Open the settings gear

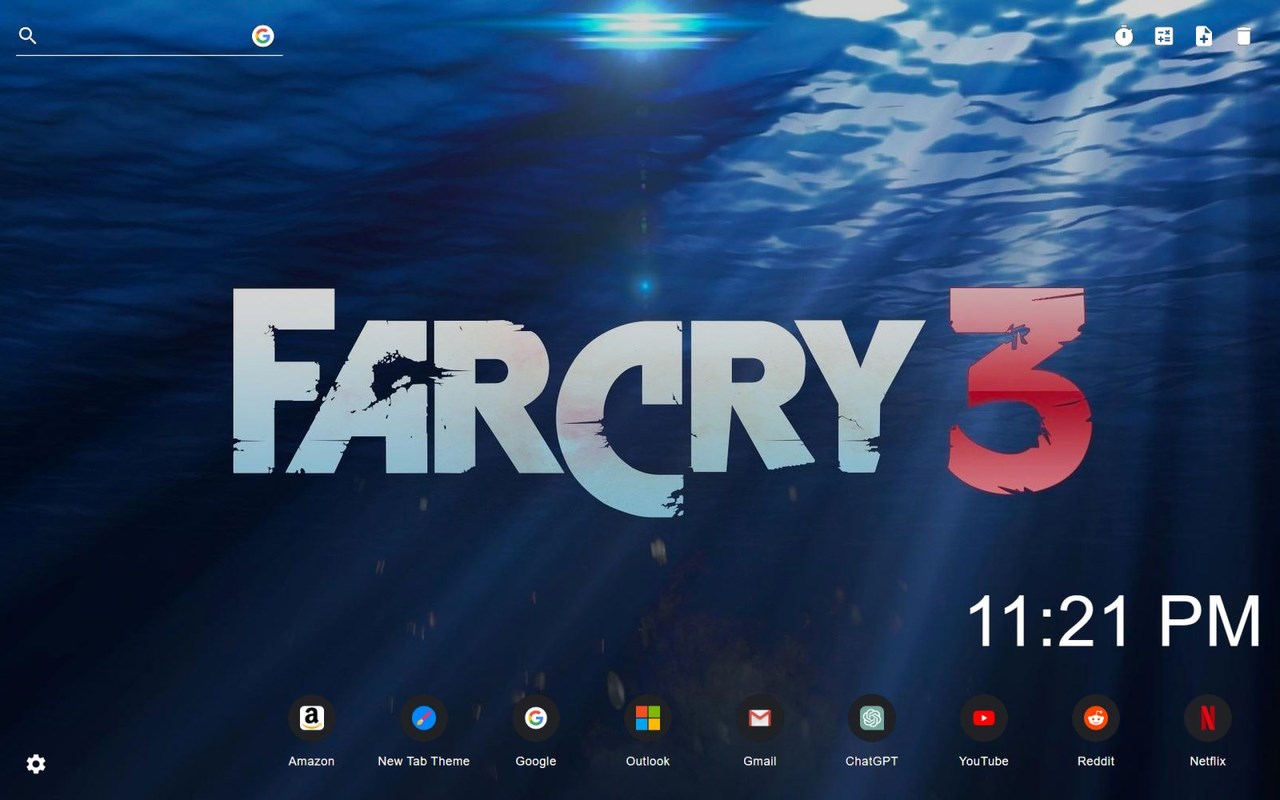[36, 764]
